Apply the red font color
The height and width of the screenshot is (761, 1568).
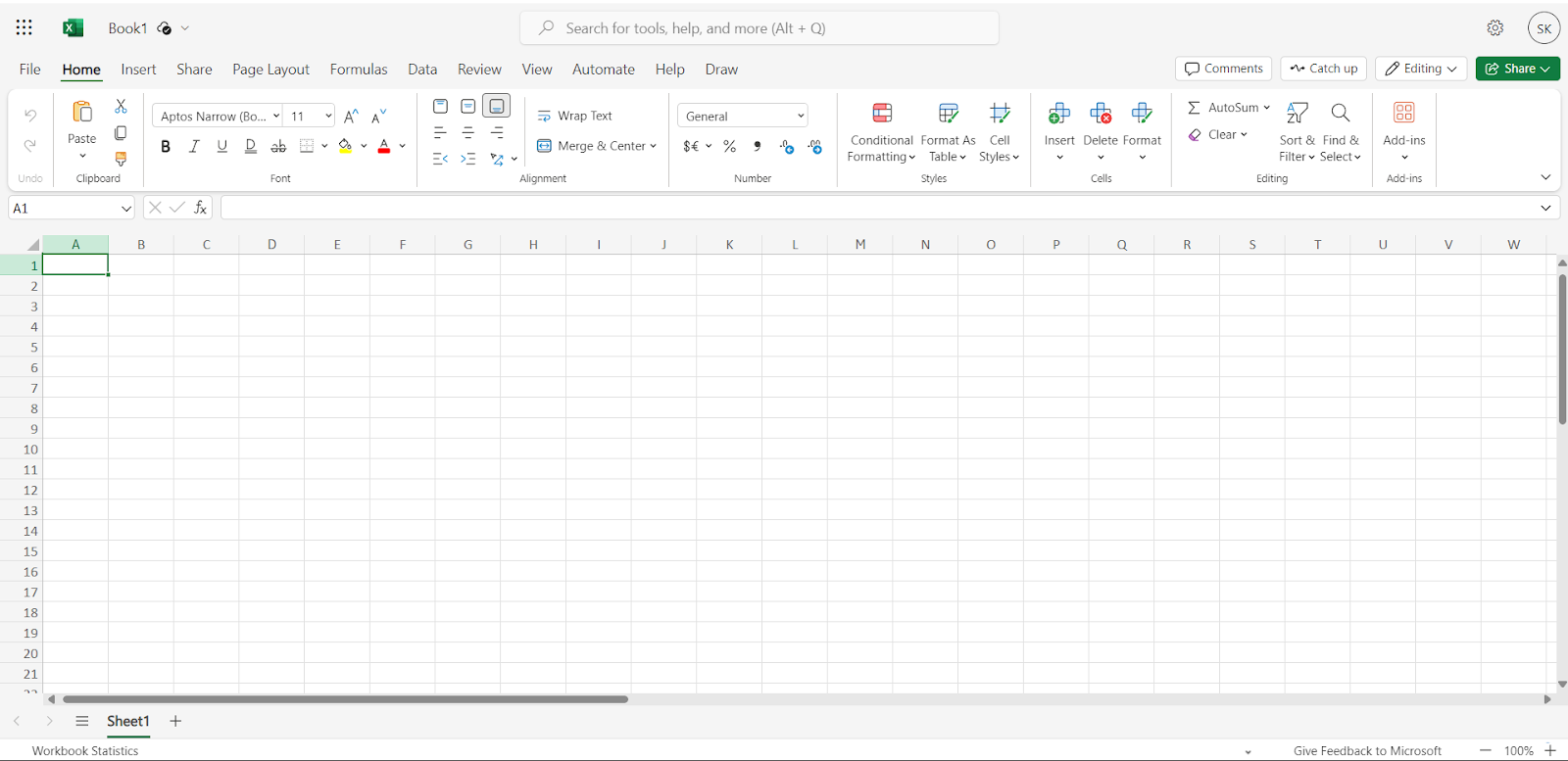[384, 146]
